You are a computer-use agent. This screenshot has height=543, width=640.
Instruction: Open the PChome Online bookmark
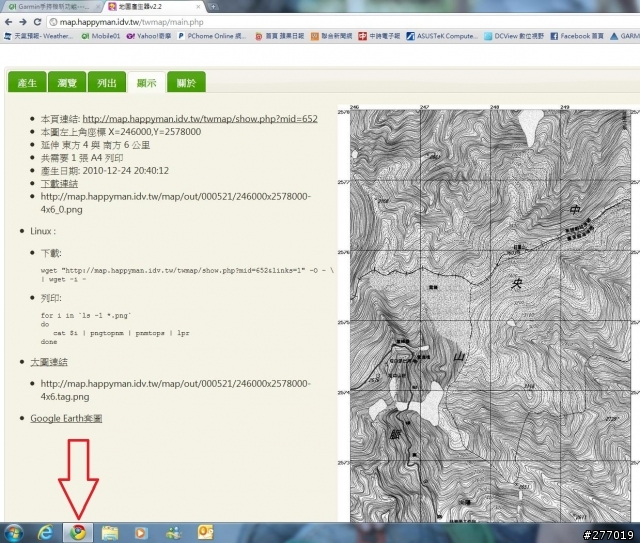click(x=212, y=36)
